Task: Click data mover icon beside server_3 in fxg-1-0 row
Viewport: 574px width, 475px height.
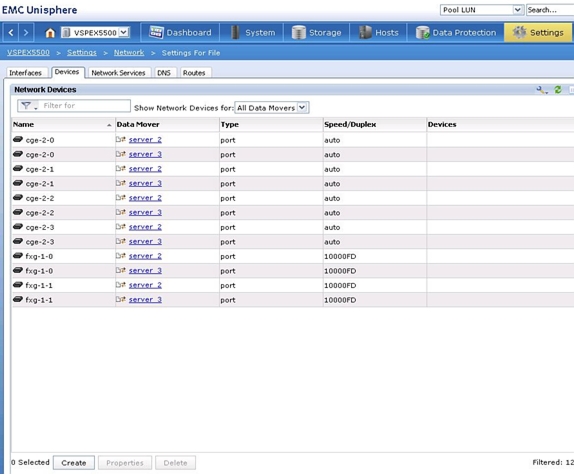Action: click(x=121, y=270)
